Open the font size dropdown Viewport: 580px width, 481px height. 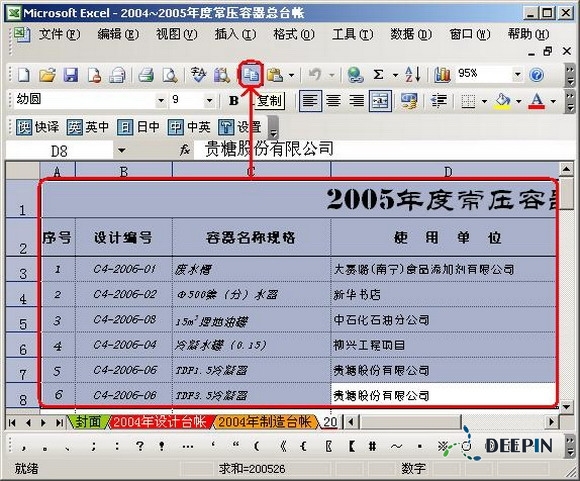pyautogui.click(x=209, y=100)
